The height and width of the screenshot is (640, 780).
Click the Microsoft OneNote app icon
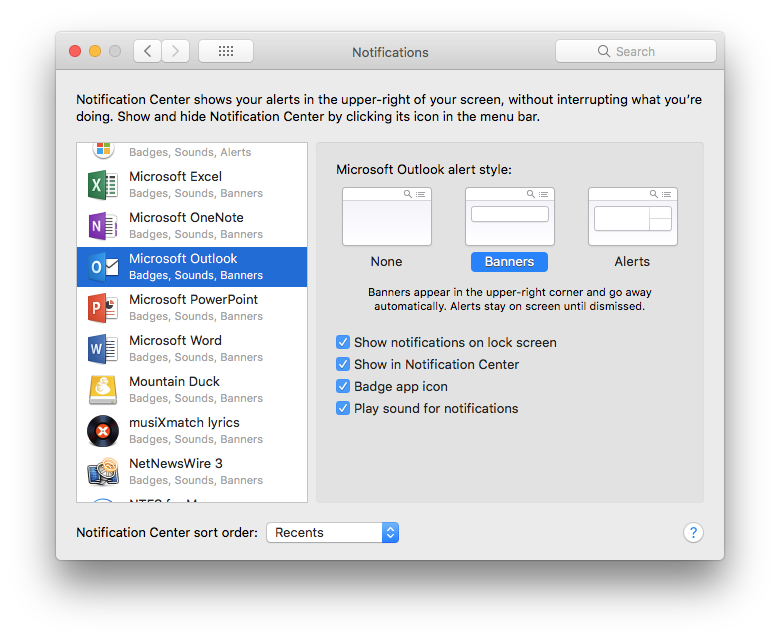pyautogui.click(x=102, y=226)
